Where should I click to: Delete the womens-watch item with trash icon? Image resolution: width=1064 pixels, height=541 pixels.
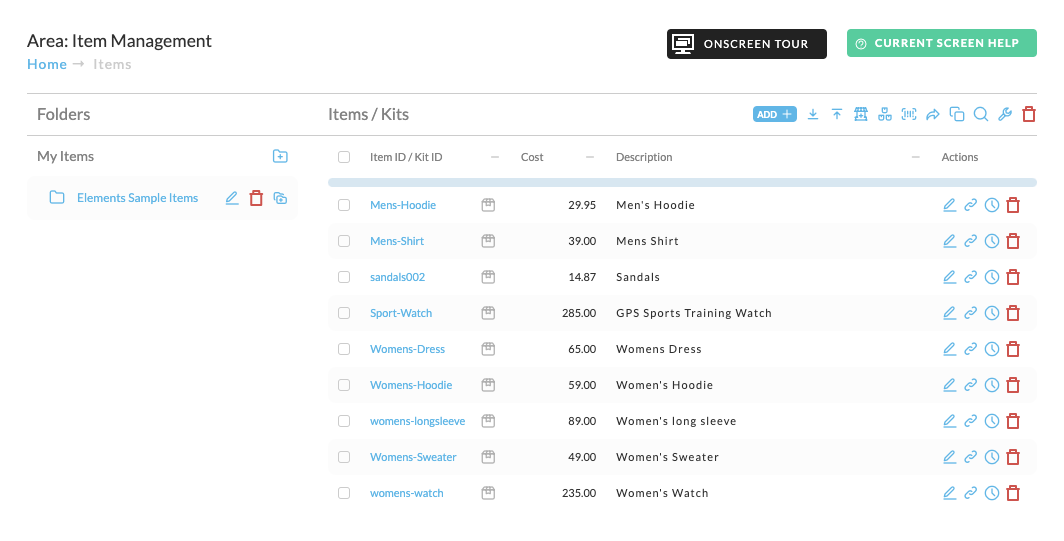1013,493
